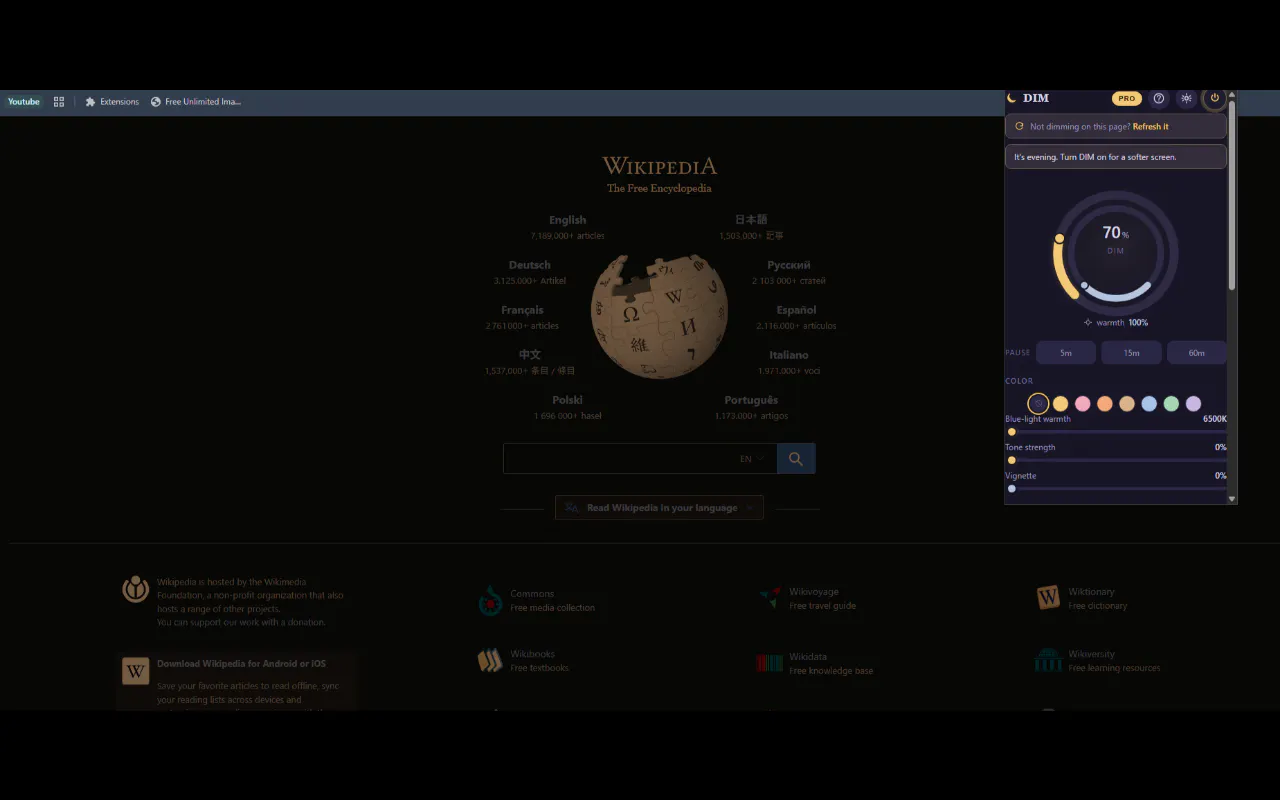
Task: Click the DIM popup scrollbar thumb
Action: point(1232,195)
